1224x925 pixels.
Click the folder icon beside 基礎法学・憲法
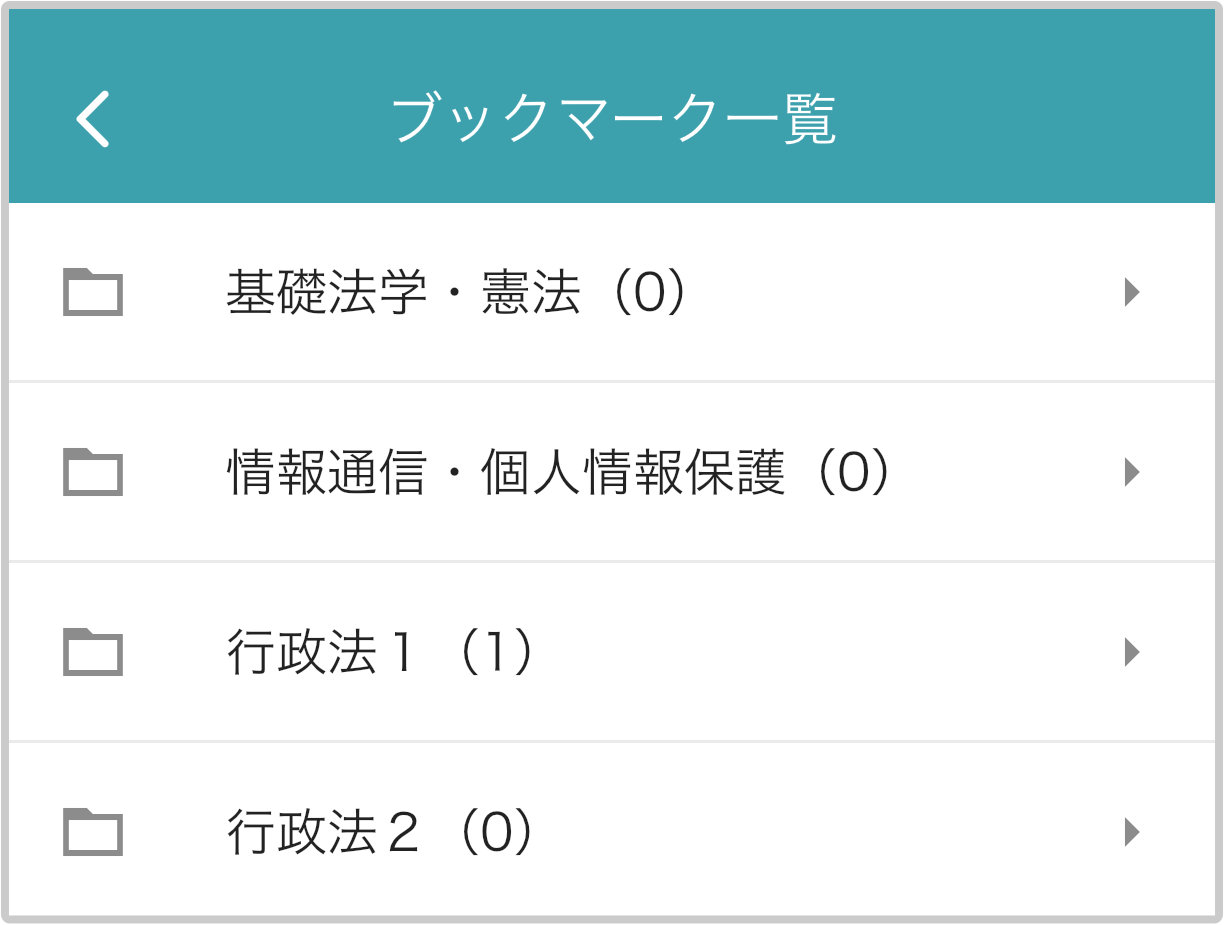pos(93,292)
